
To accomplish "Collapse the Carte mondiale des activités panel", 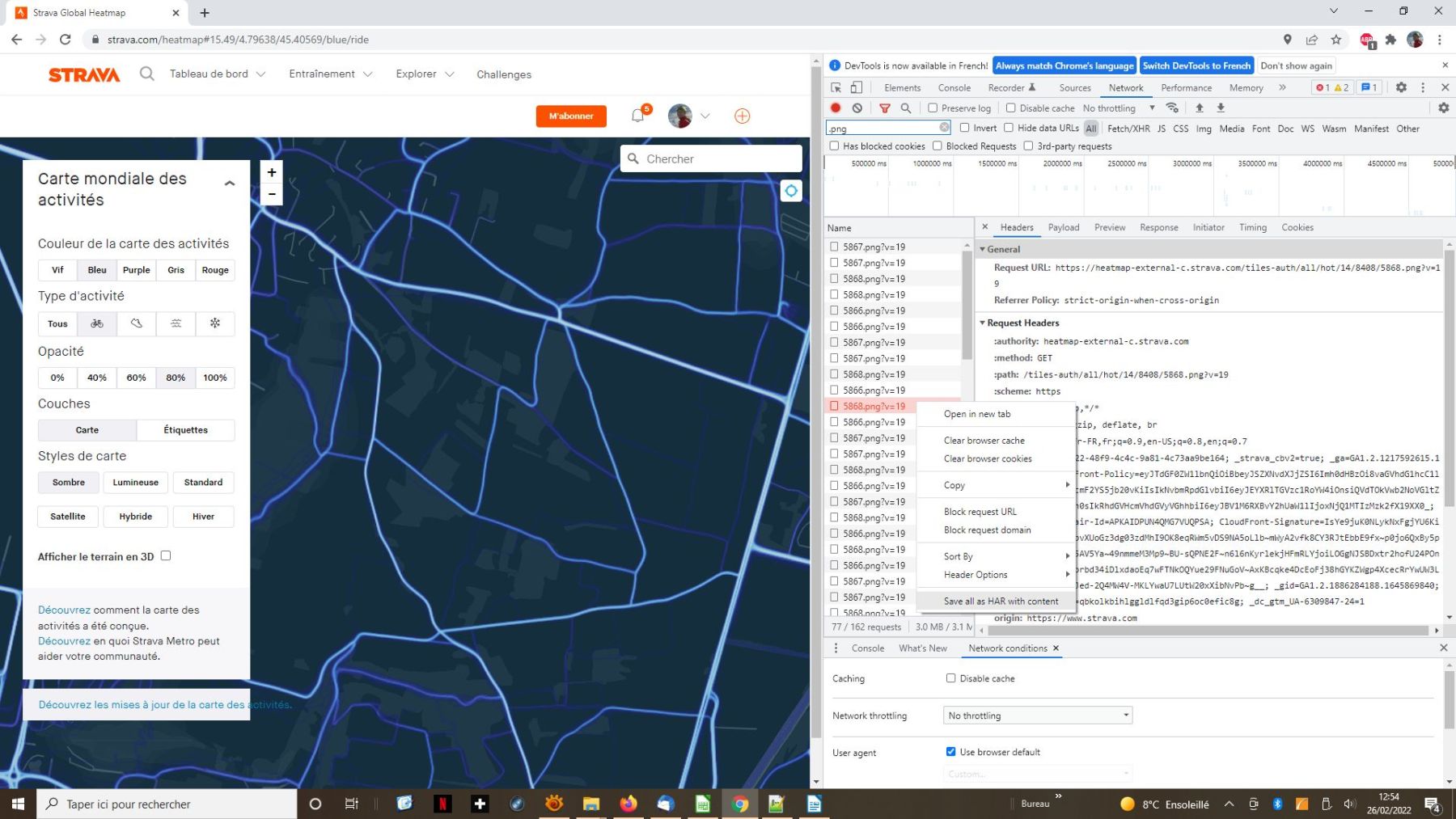I will 230,184.
